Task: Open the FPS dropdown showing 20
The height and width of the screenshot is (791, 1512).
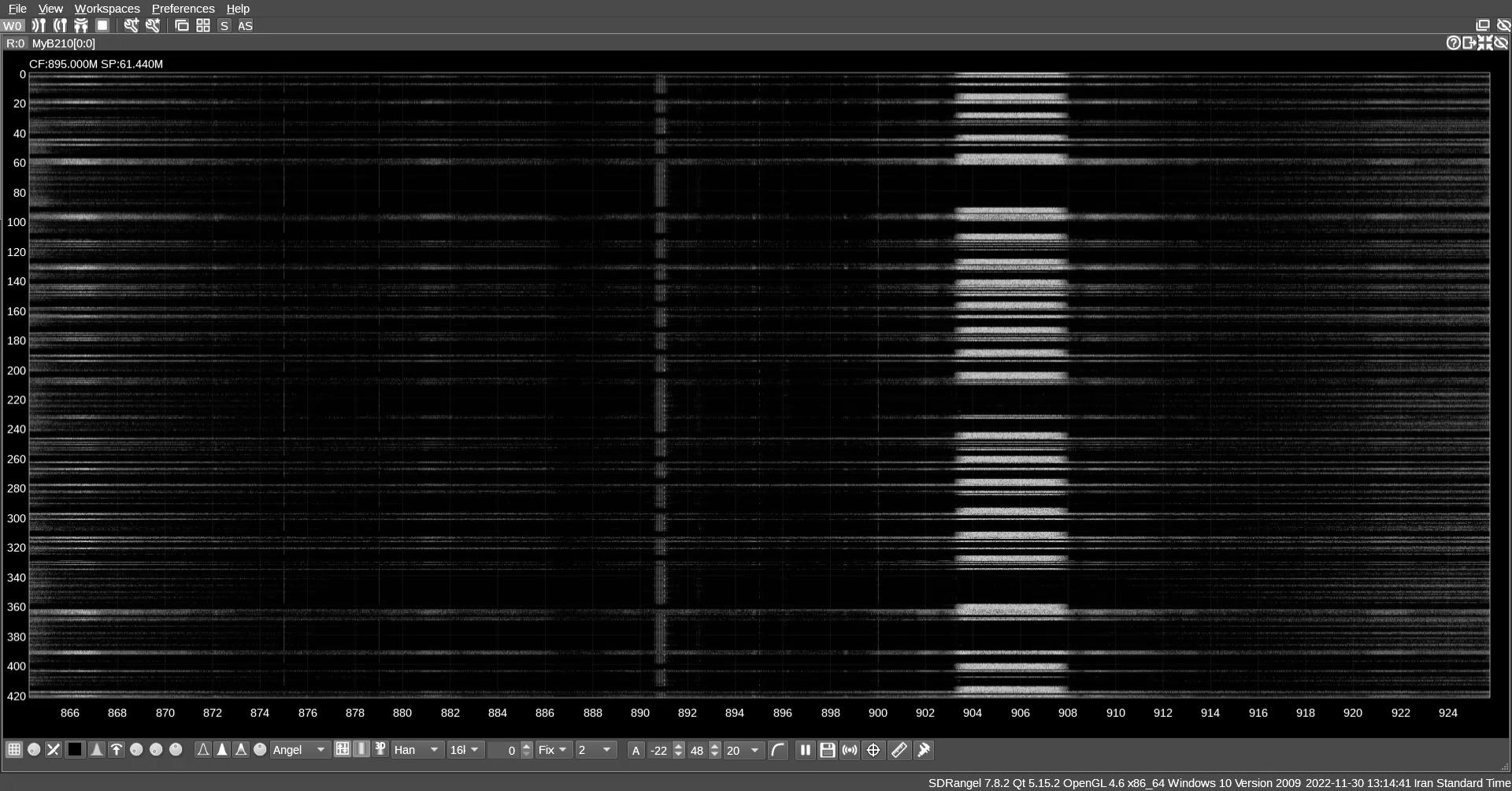Action: (x=743, y=750)
